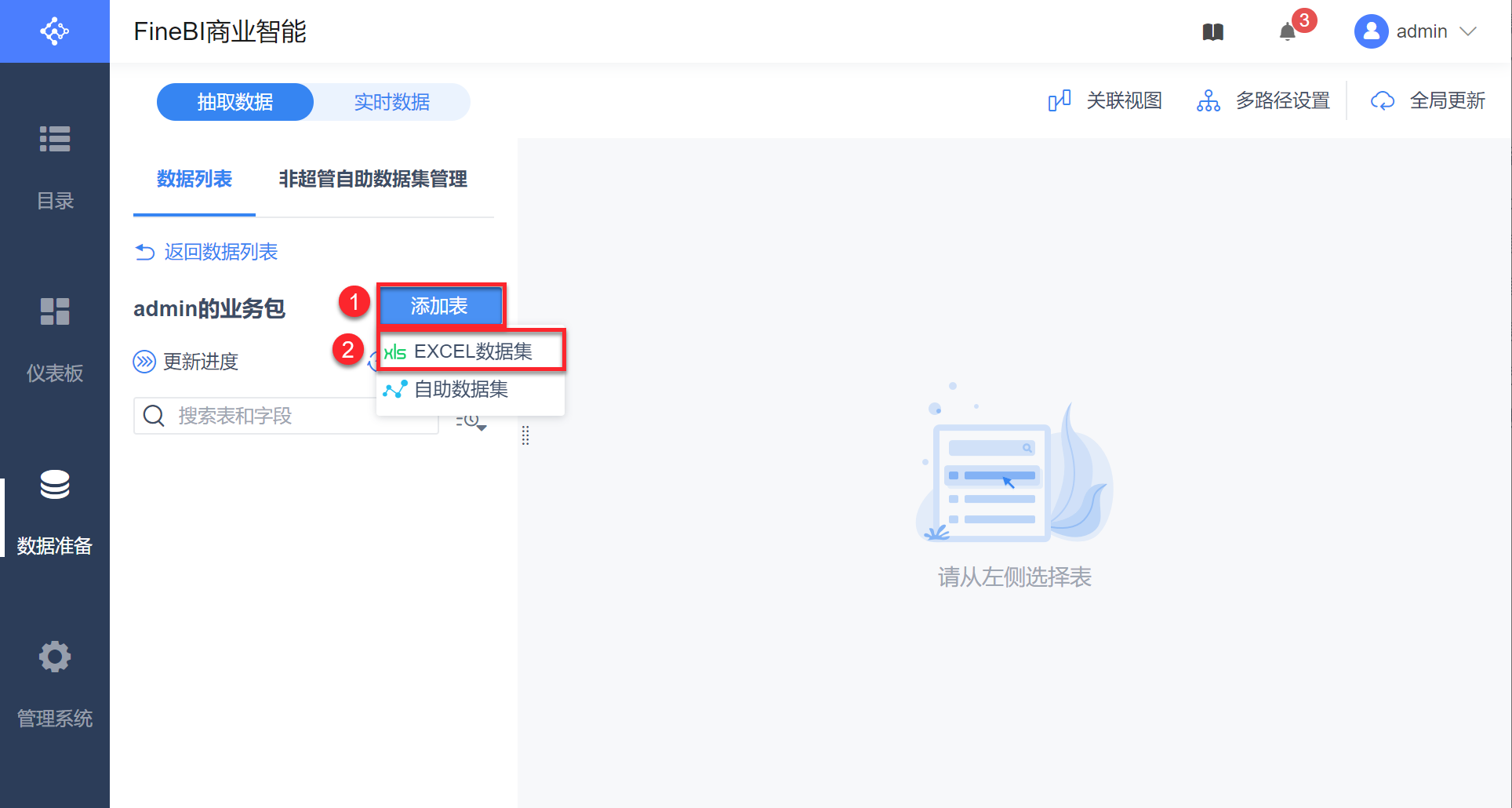
Task: Open 仪表板 in the left sidebar
Action: 55,341
